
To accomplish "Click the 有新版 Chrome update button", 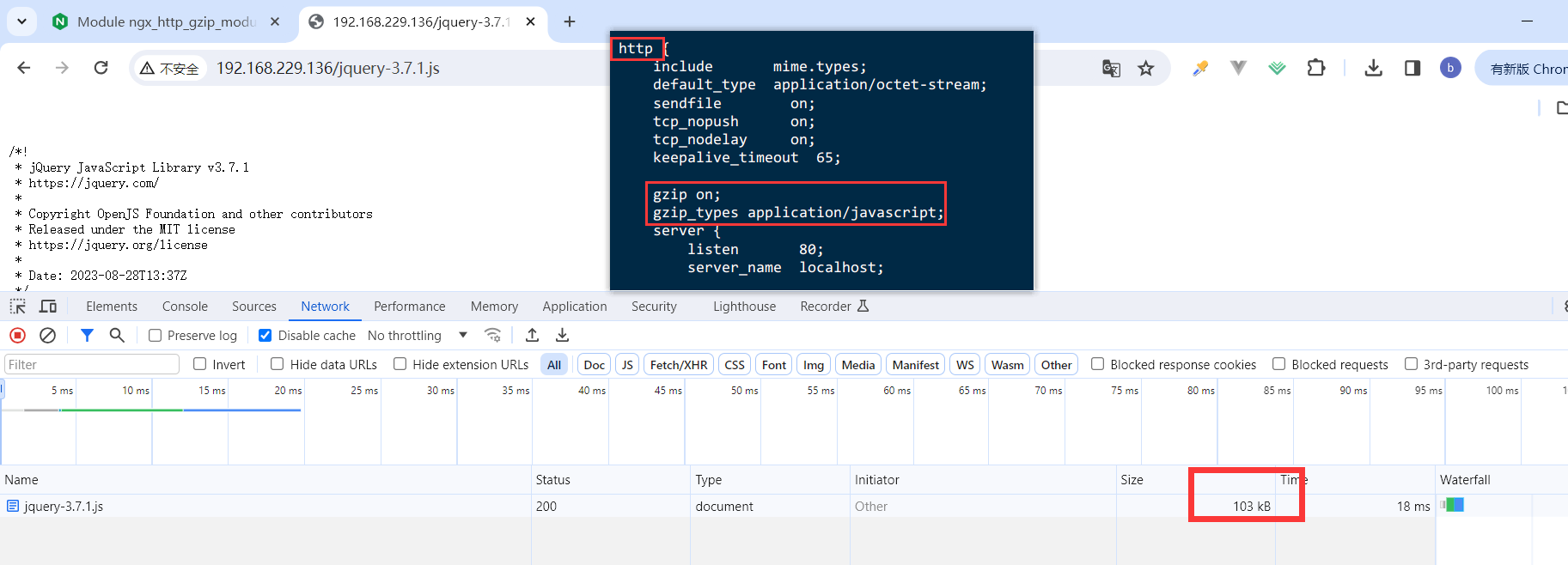I will (1524, 69).
